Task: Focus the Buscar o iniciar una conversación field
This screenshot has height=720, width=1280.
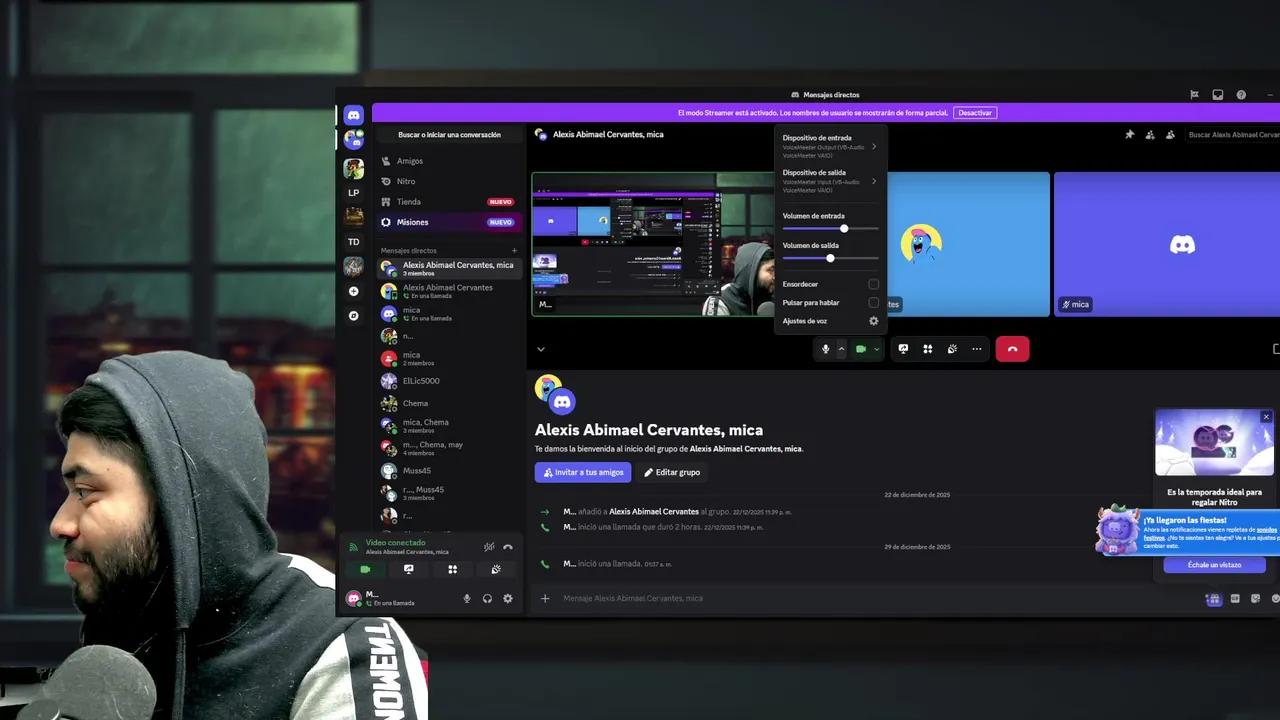Action: point(449,134)
